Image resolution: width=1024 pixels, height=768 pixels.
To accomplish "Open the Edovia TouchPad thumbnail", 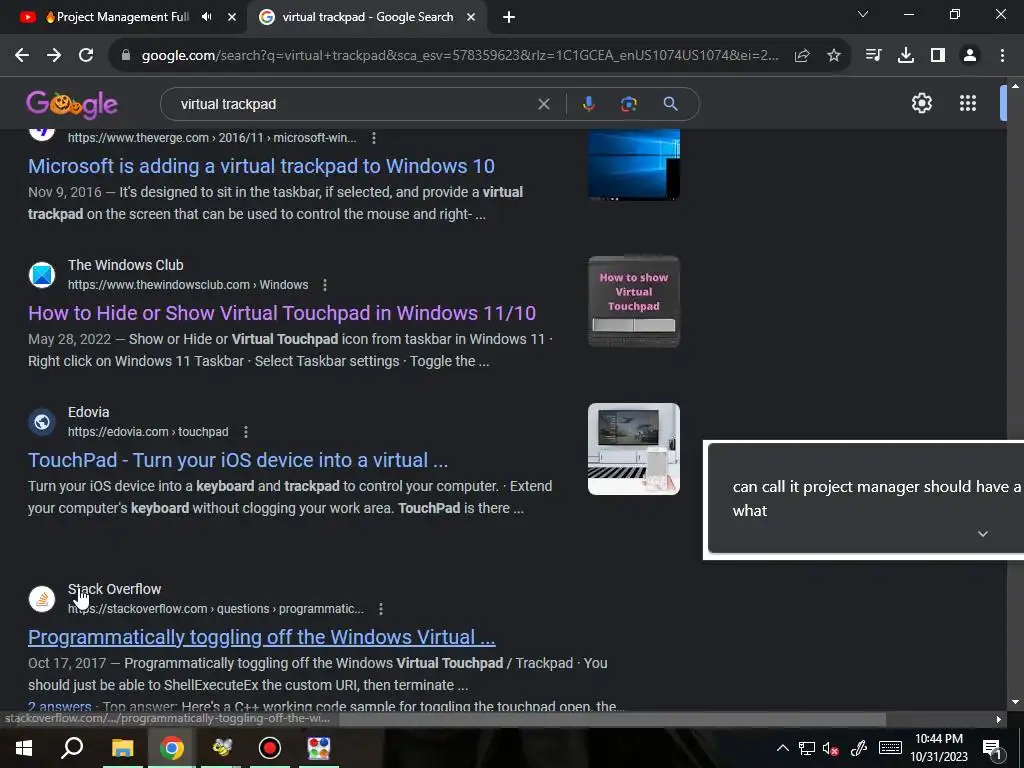I will pos(633,449).
